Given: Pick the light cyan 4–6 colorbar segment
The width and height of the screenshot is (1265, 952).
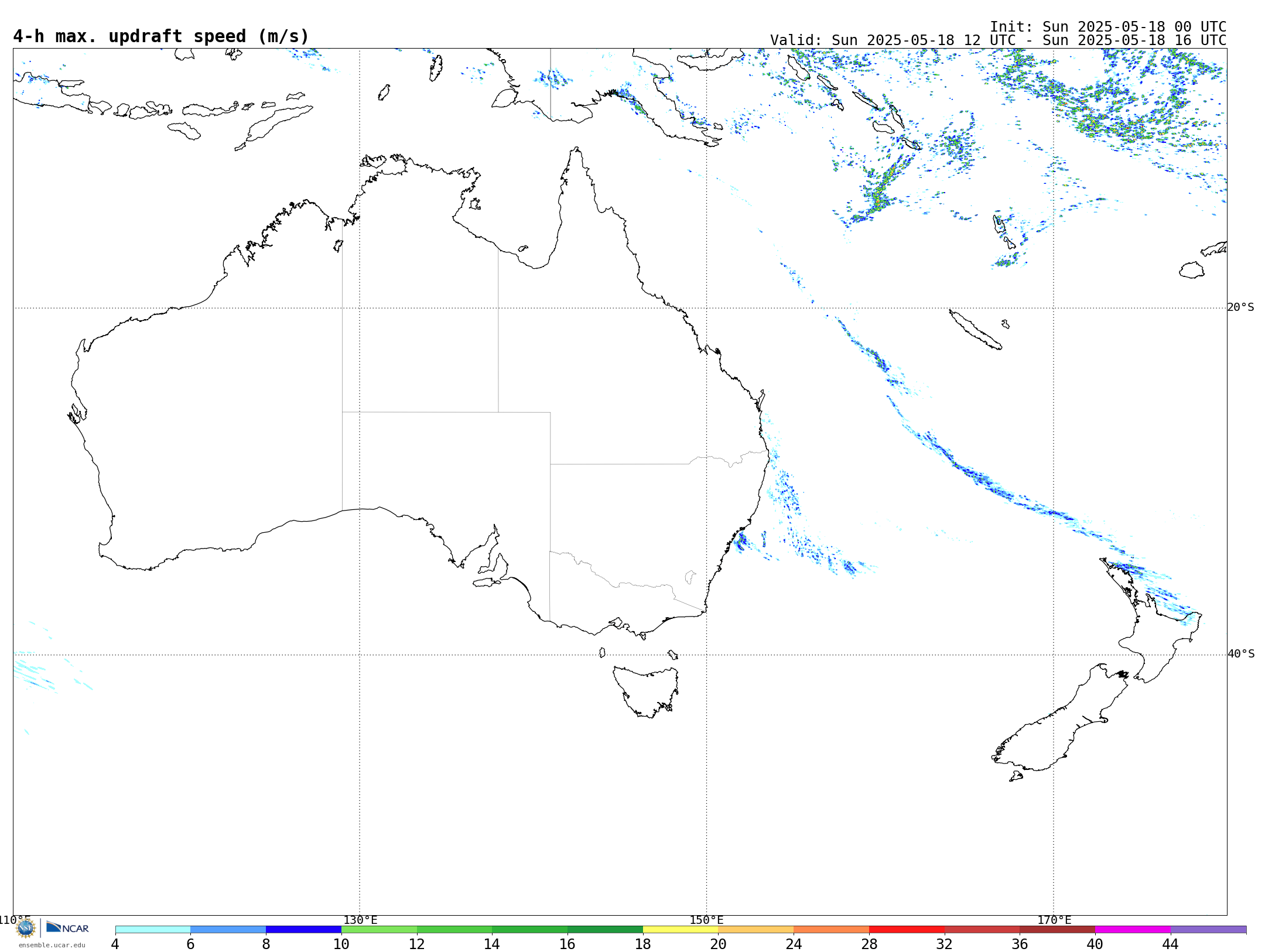Looking at the screenshot, I should 153,930.
